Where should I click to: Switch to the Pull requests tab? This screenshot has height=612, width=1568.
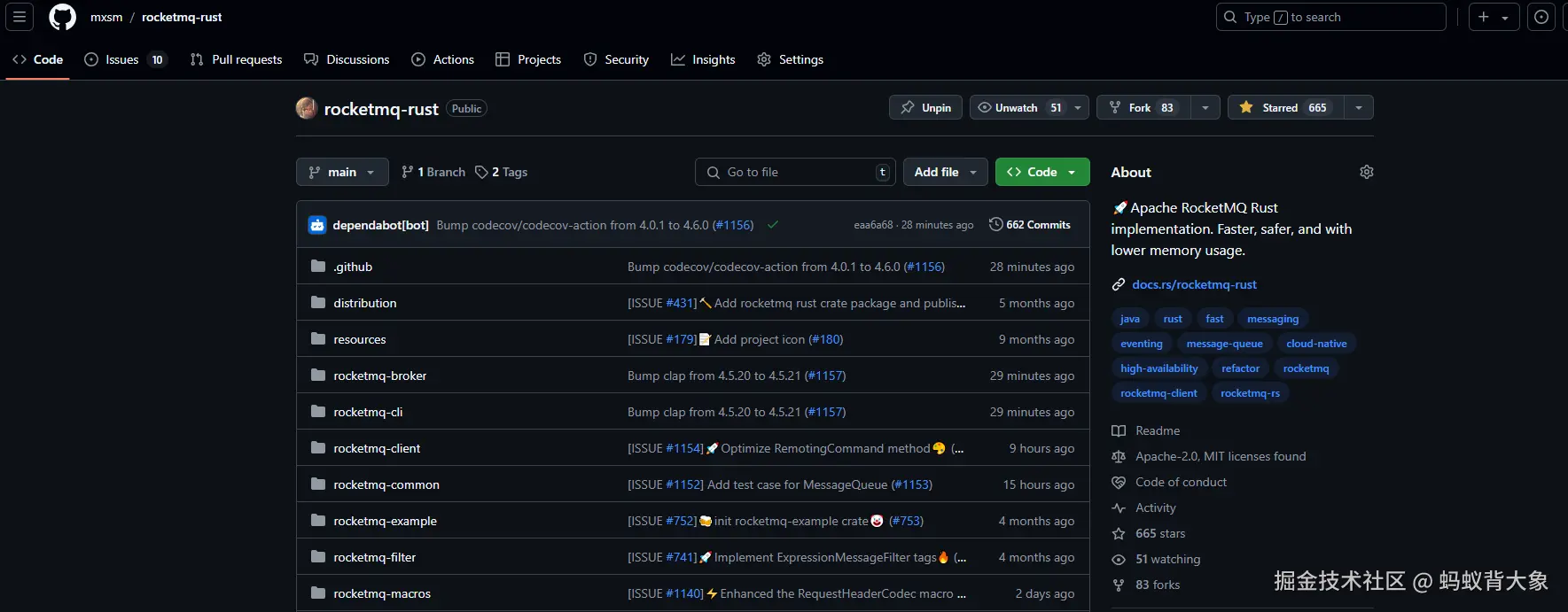pos(237,59)
